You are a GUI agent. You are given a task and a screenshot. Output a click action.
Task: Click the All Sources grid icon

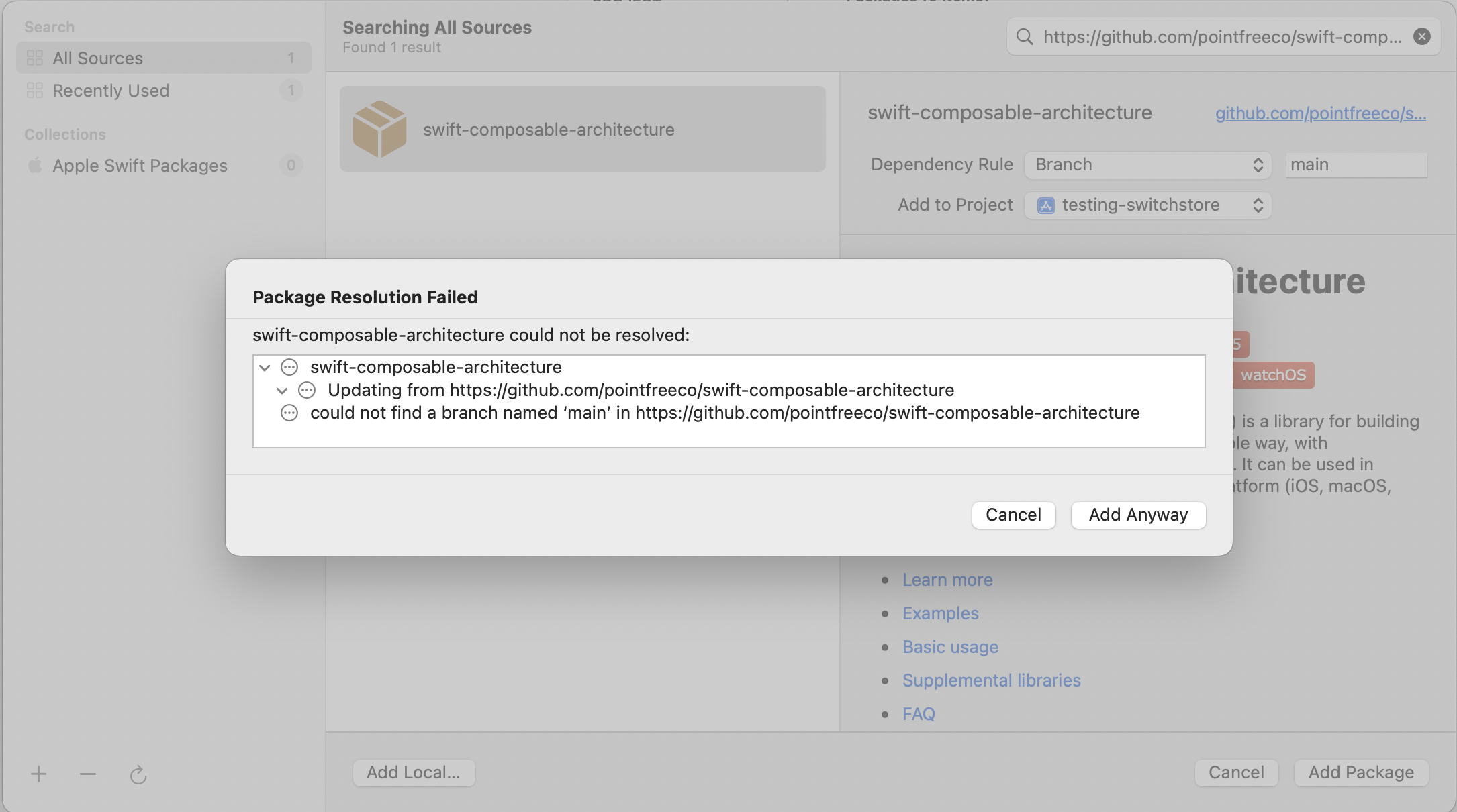[x=35, y=58]
